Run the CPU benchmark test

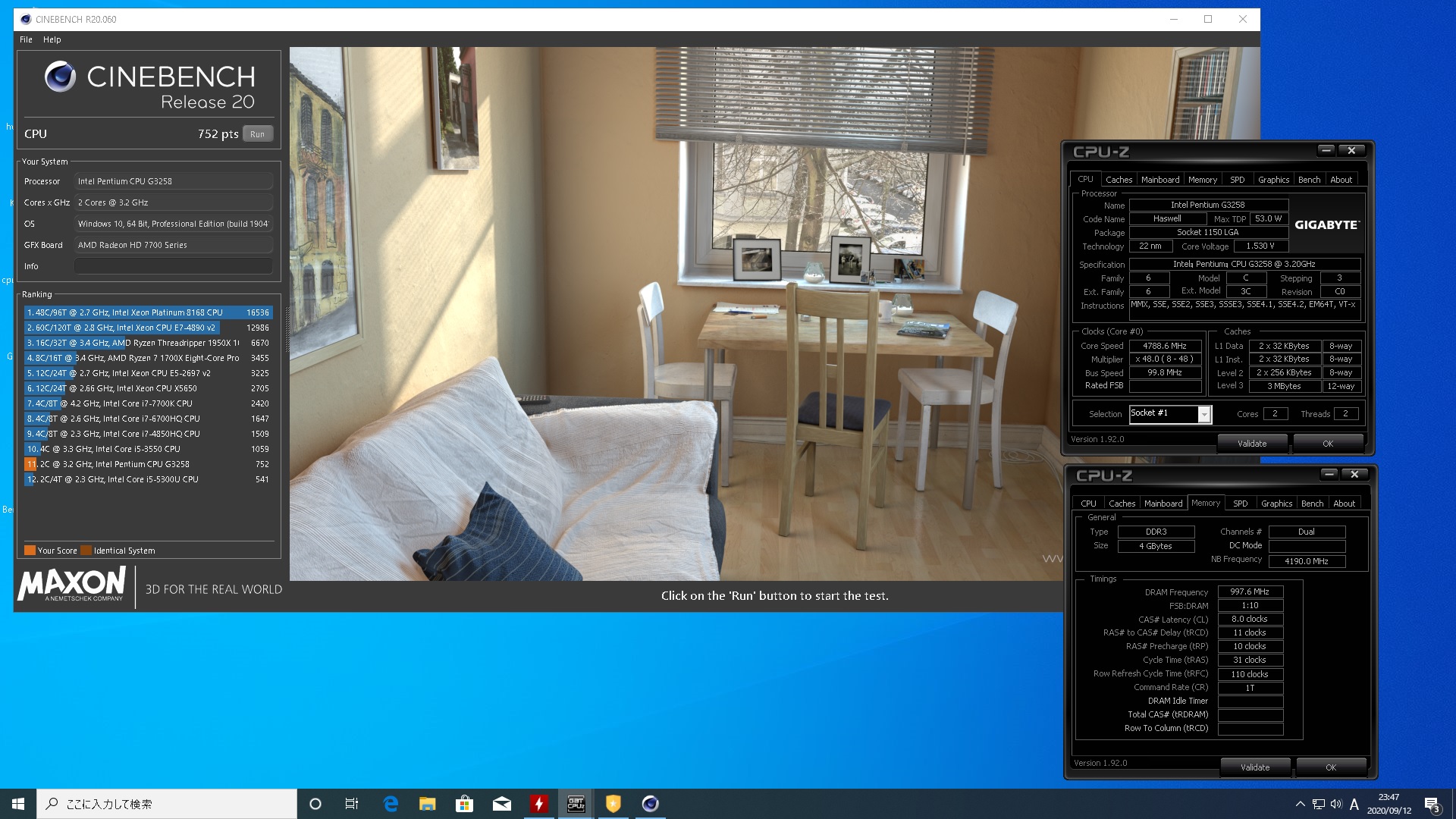[258, 134]
